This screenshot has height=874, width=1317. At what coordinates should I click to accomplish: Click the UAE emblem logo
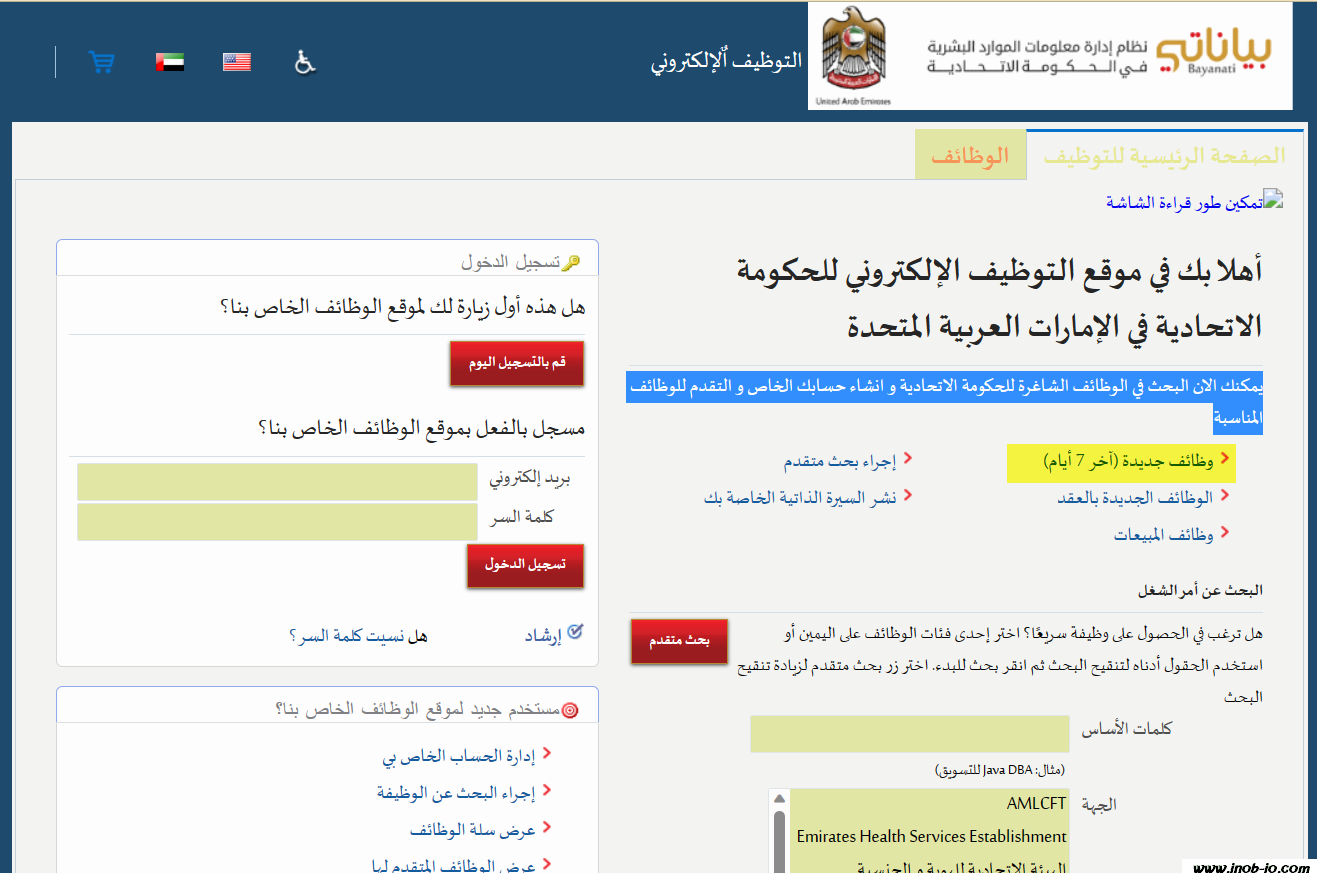(853, 56)
